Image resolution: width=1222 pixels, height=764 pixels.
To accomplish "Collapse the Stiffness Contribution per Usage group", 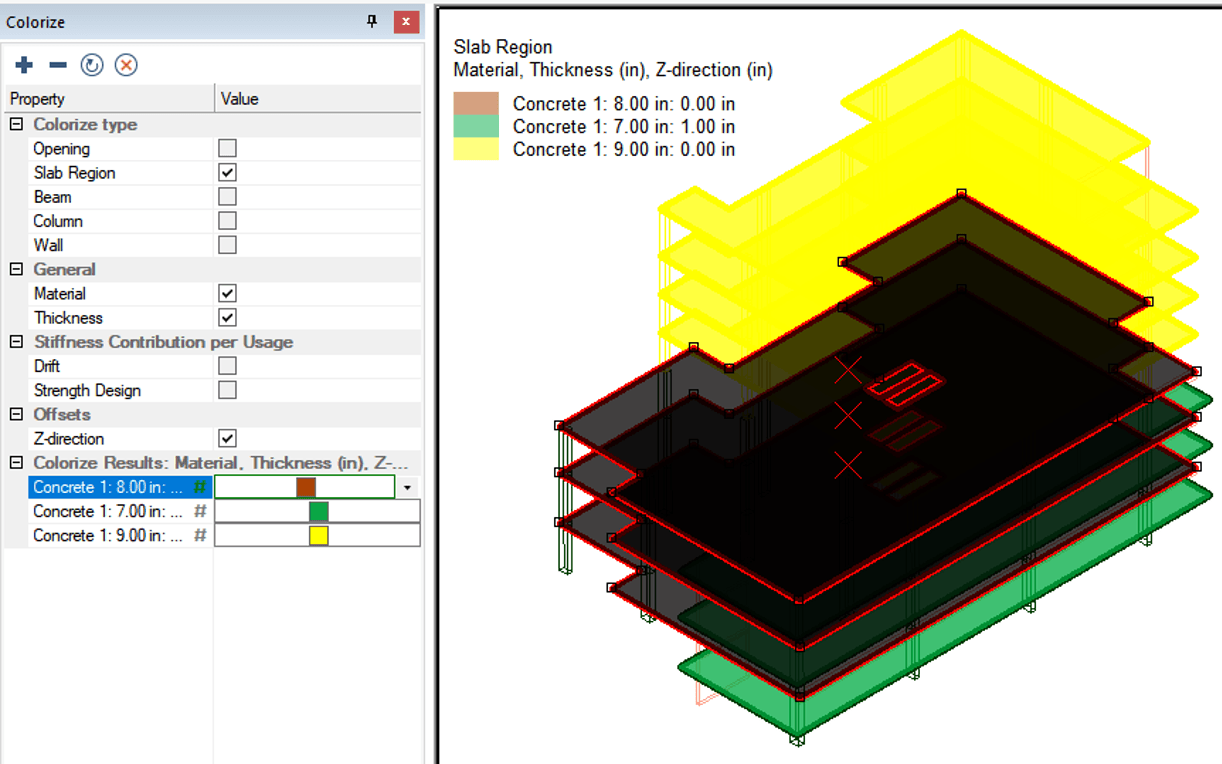I will pyautogui.click(x=16, y=342).
